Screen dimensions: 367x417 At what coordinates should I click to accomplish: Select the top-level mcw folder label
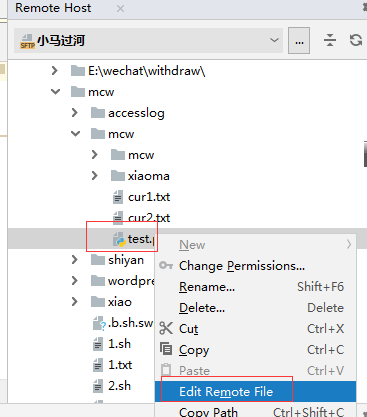(x=101, y=92)
